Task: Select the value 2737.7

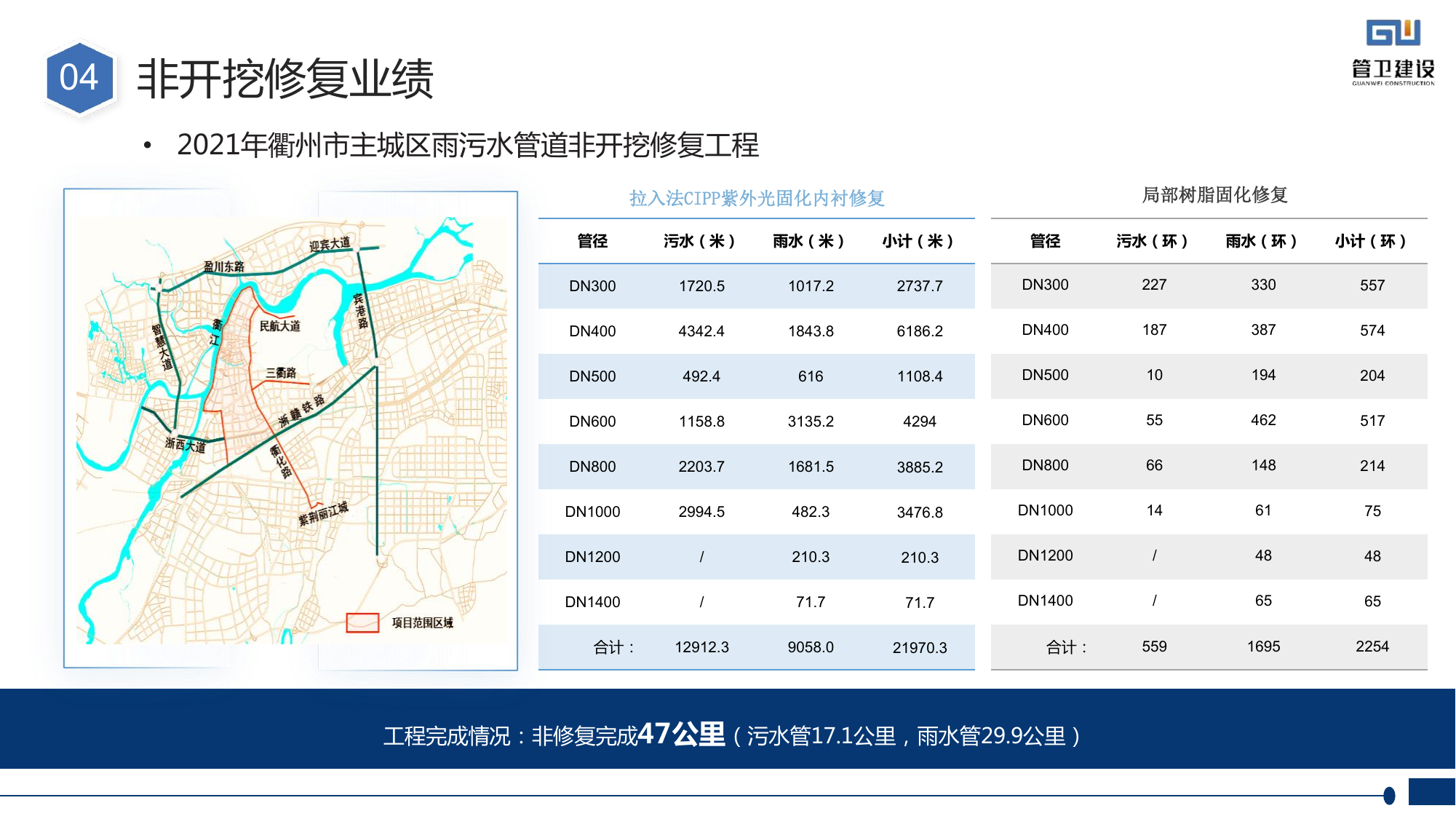Action: point(920,286)
